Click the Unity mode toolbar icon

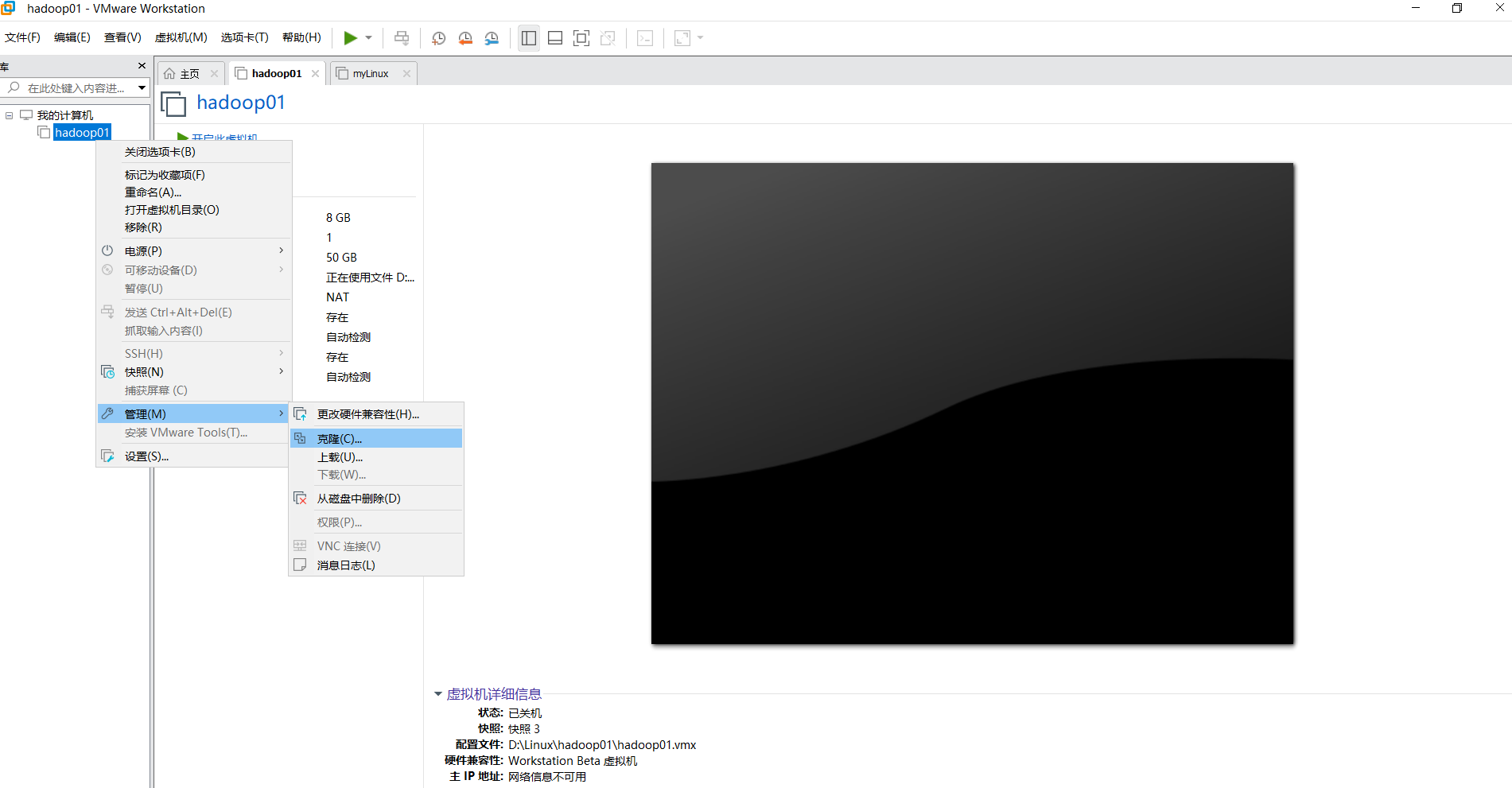[608, 38]
